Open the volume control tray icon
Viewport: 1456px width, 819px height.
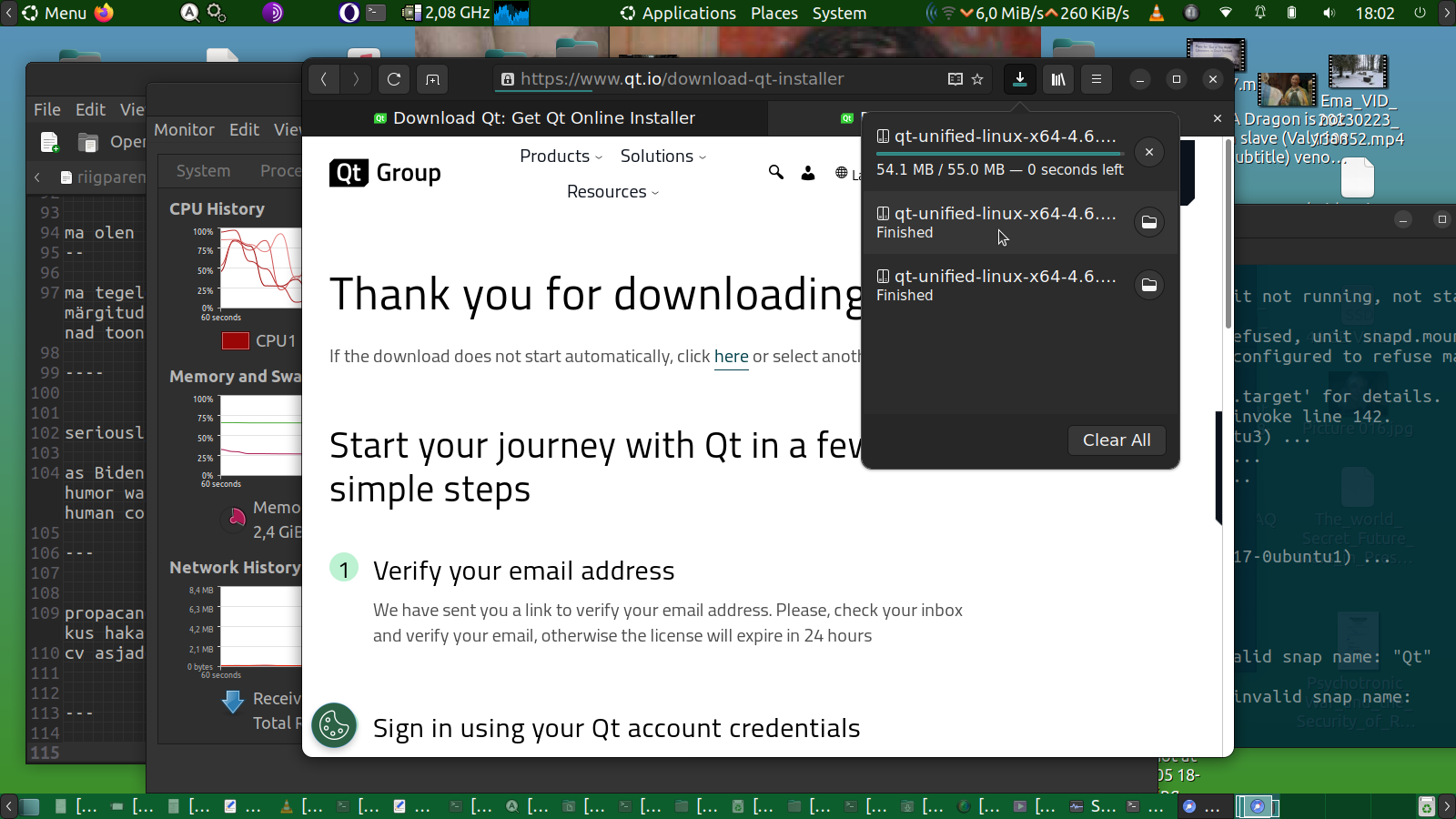tap(1330, 13)
